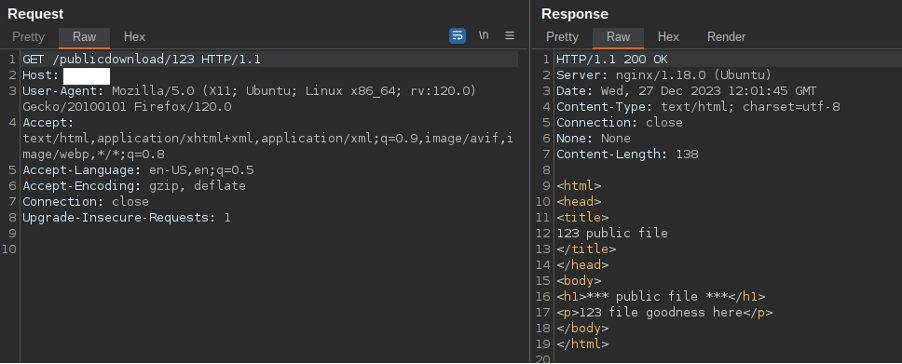Image resolution: width=902 pixels, height=364 pixels.
Task: Click the Accept-Language: en-US header
Action: click(x=138, y=170)
